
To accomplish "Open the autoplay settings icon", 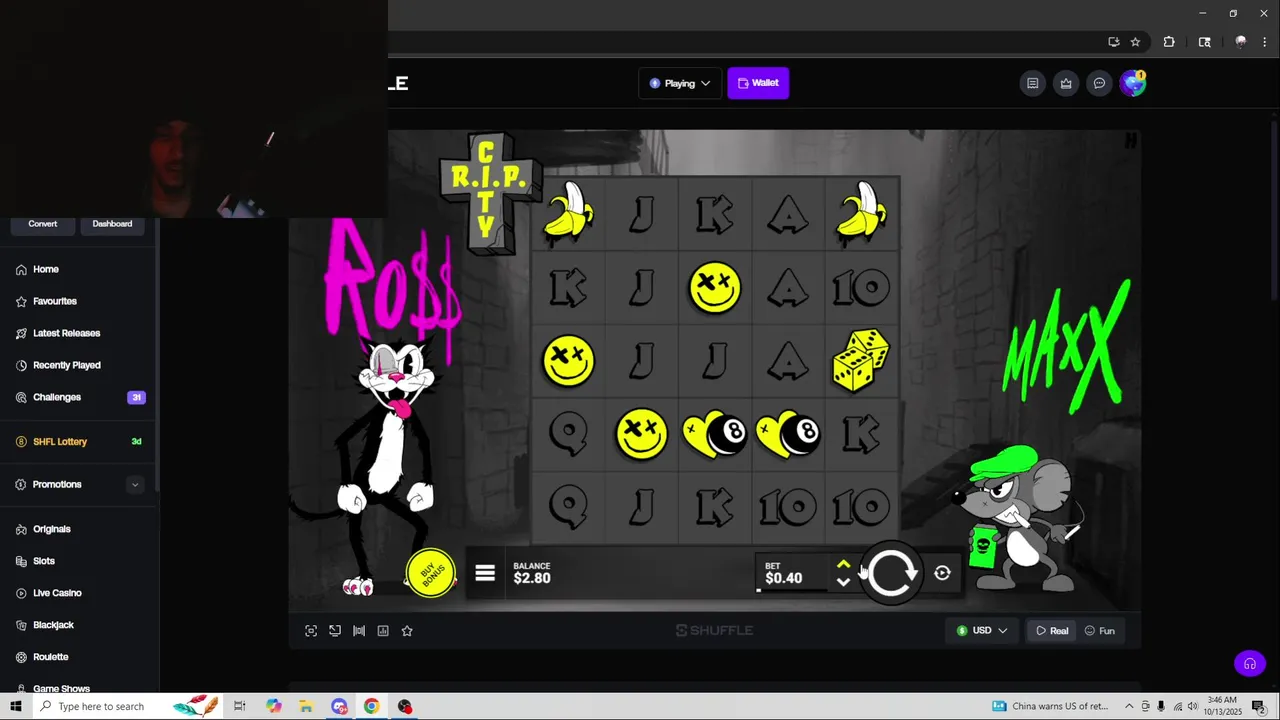I will [x=942, y=573].
